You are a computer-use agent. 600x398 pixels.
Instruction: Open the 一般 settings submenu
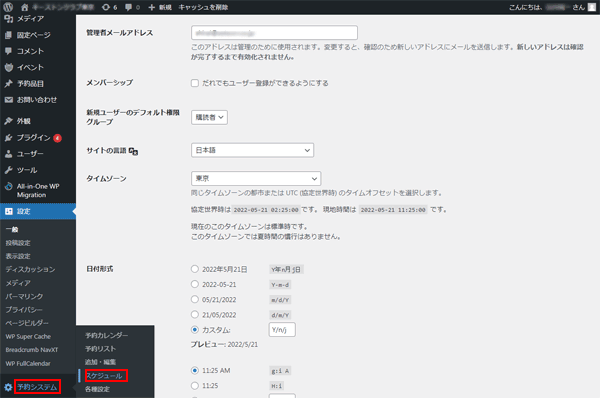click(12, 230)
